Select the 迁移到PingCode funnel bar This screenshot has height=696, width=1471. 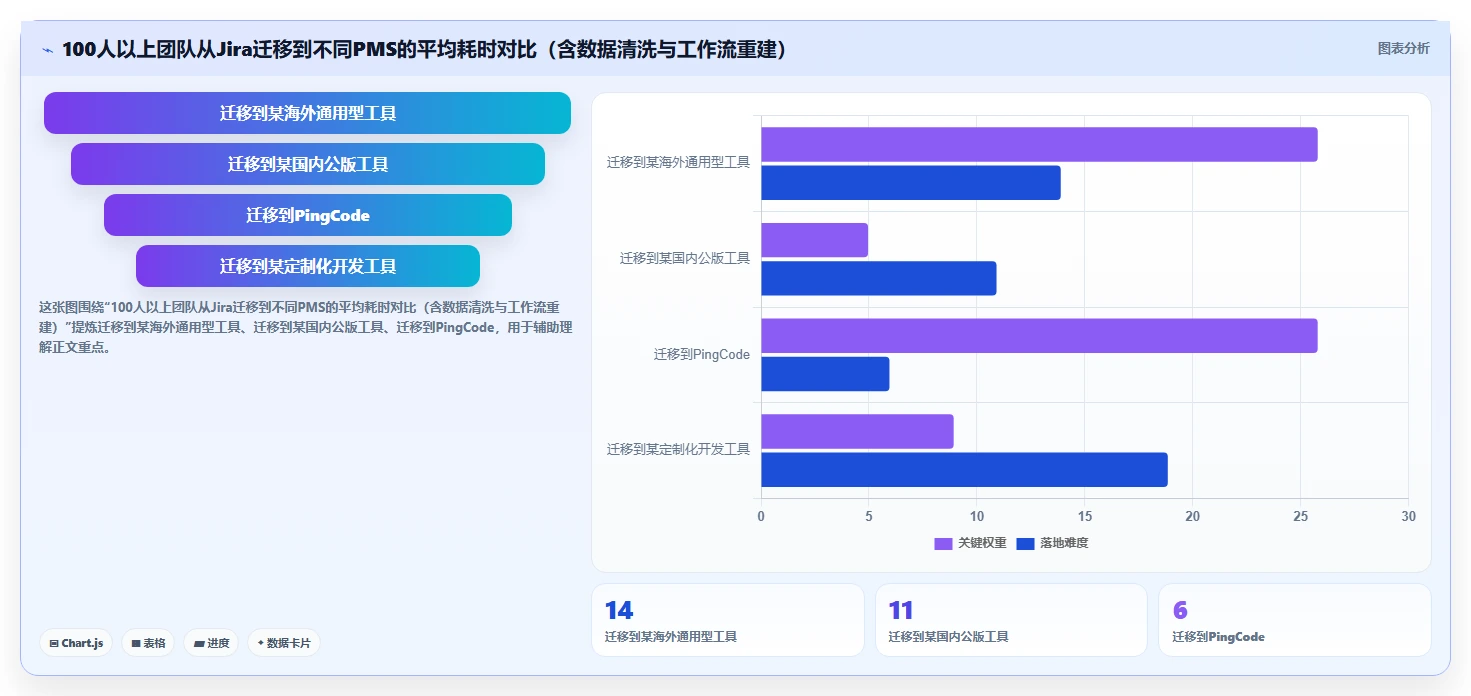coord(308,215)
